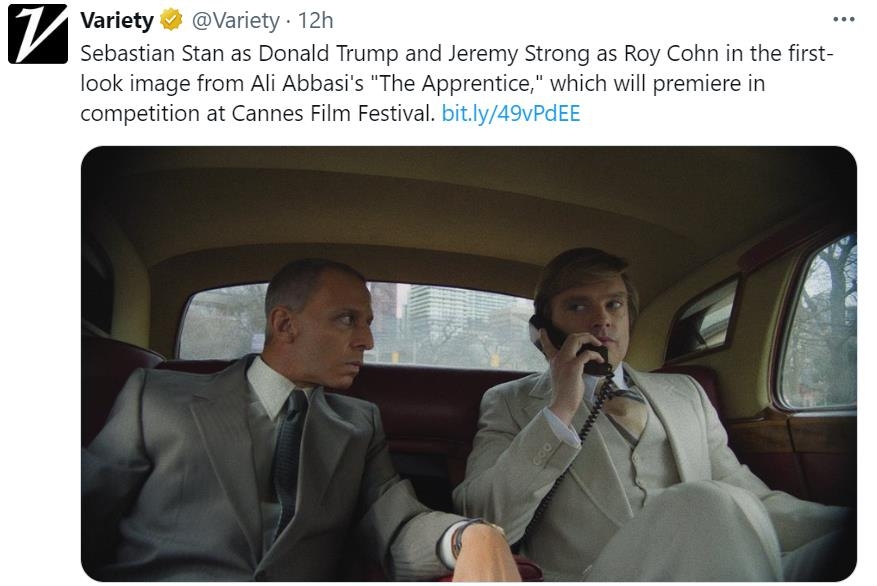Screen dimensions: 877x586
Task: Open tweet via the 12h timestamp
Action: pos(316,20)
